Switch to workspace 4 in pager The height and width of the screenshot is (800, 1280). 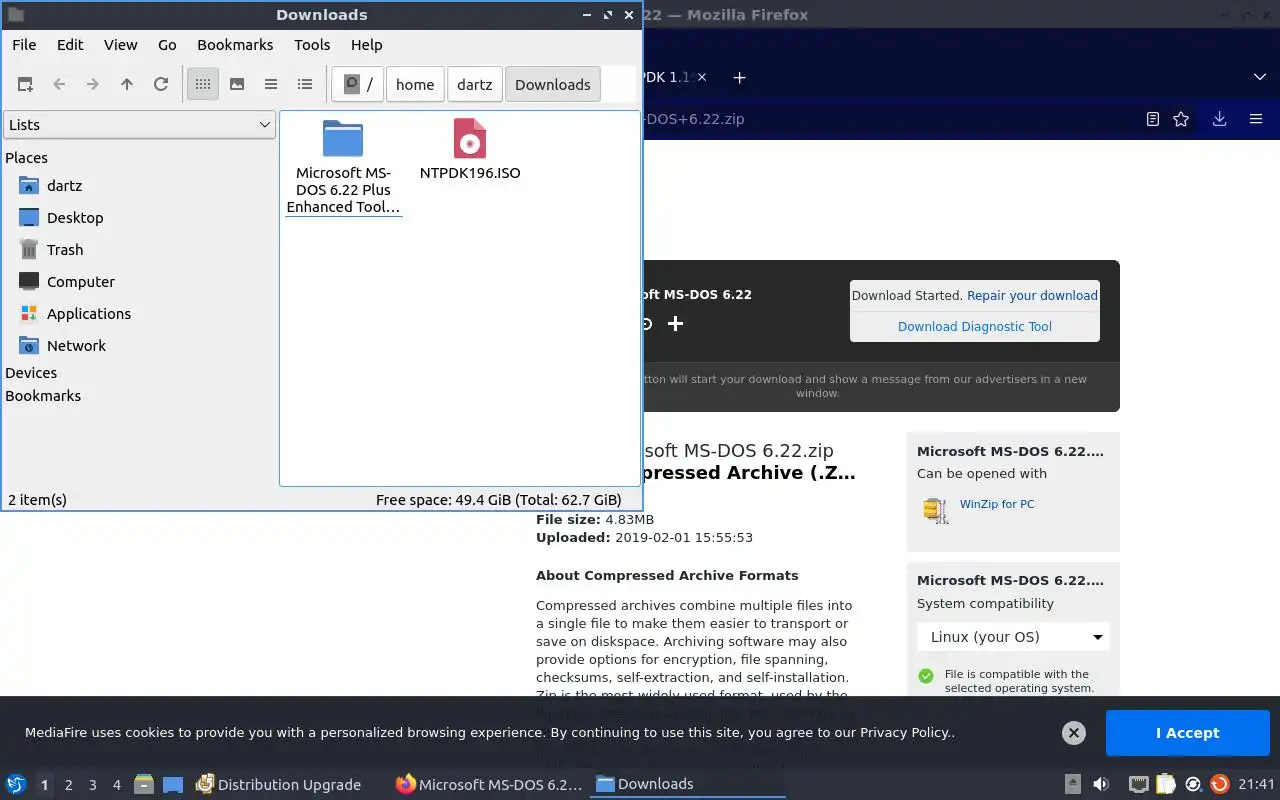click(x=117, y=785)
